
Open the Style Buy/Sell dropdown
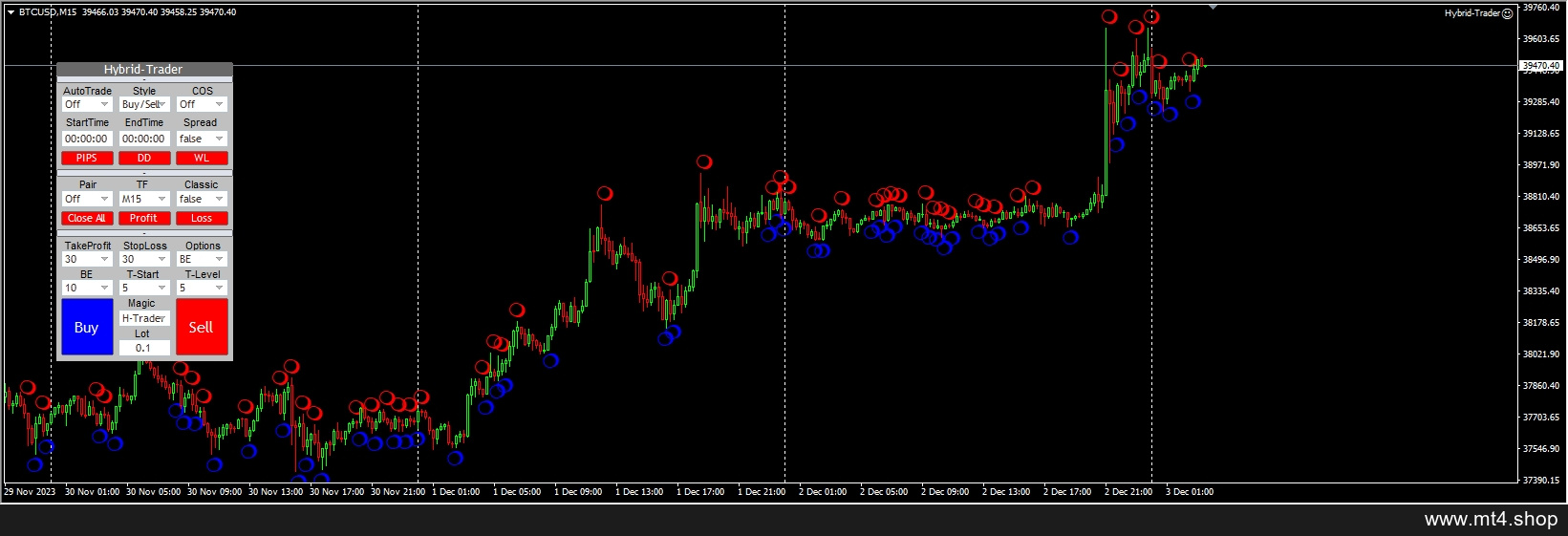click(x=144, y=104)
